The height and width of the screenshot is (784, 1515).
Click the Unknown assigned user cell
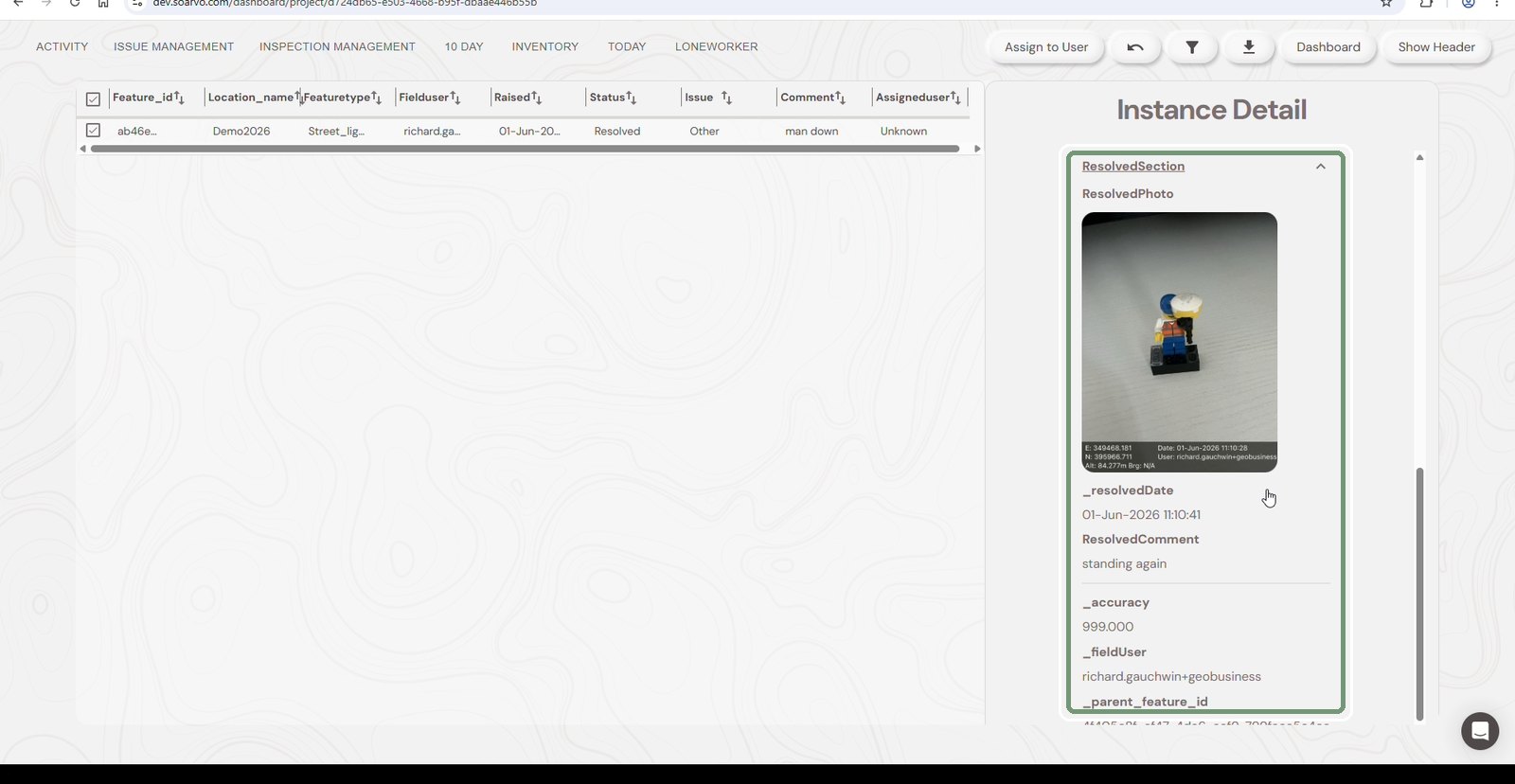(903, 132)
